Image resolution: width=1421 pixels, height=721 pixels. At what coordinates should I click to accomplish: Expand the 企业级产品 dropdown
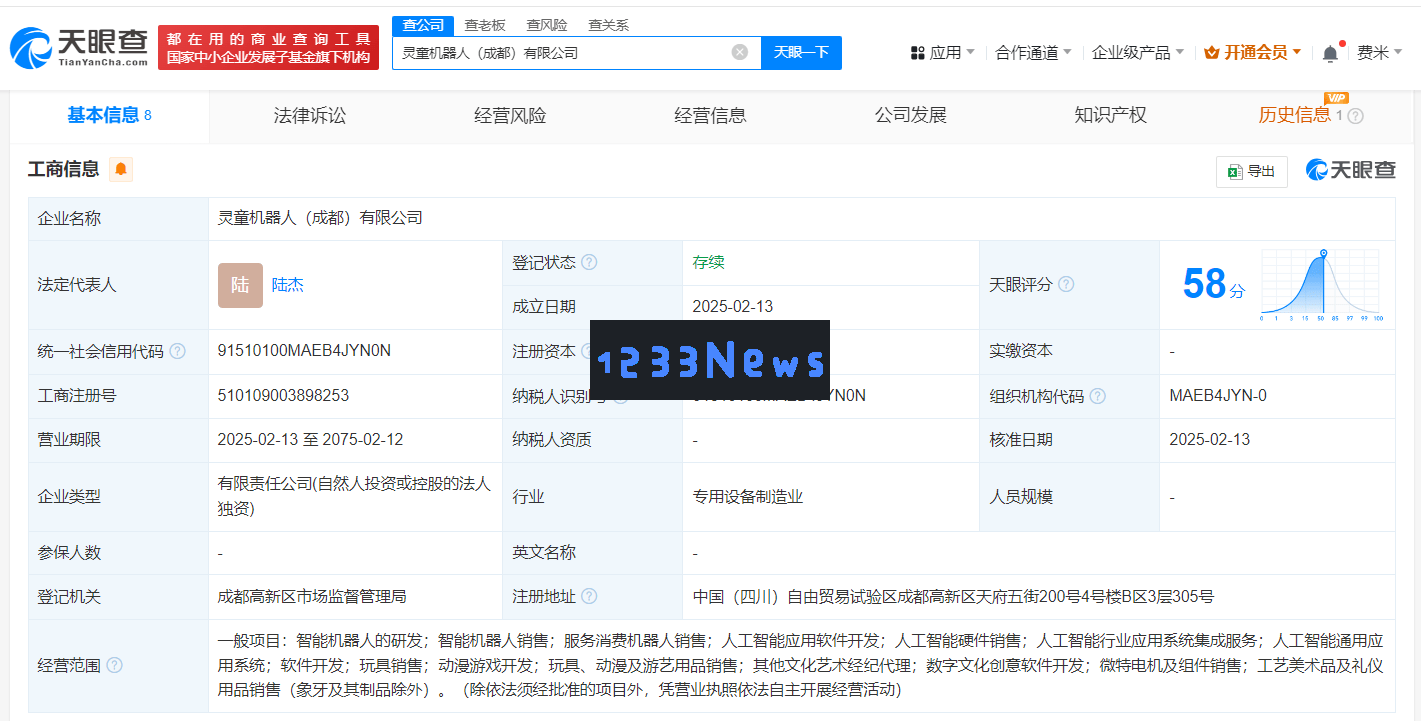pos(1138,53)
